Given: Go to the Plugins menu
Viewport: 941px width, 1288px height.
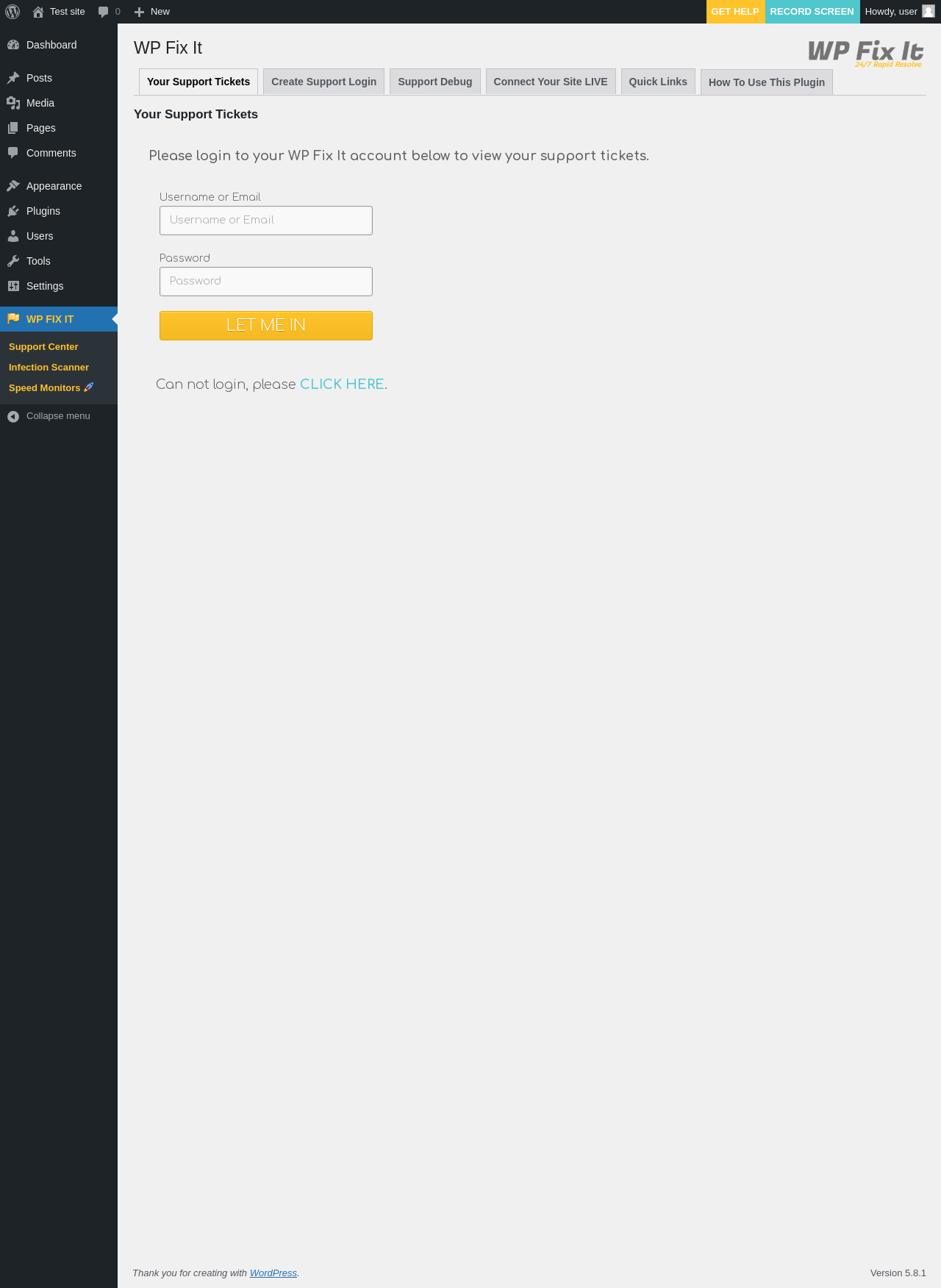Looking at the screenshot, I should pos(59,211).
